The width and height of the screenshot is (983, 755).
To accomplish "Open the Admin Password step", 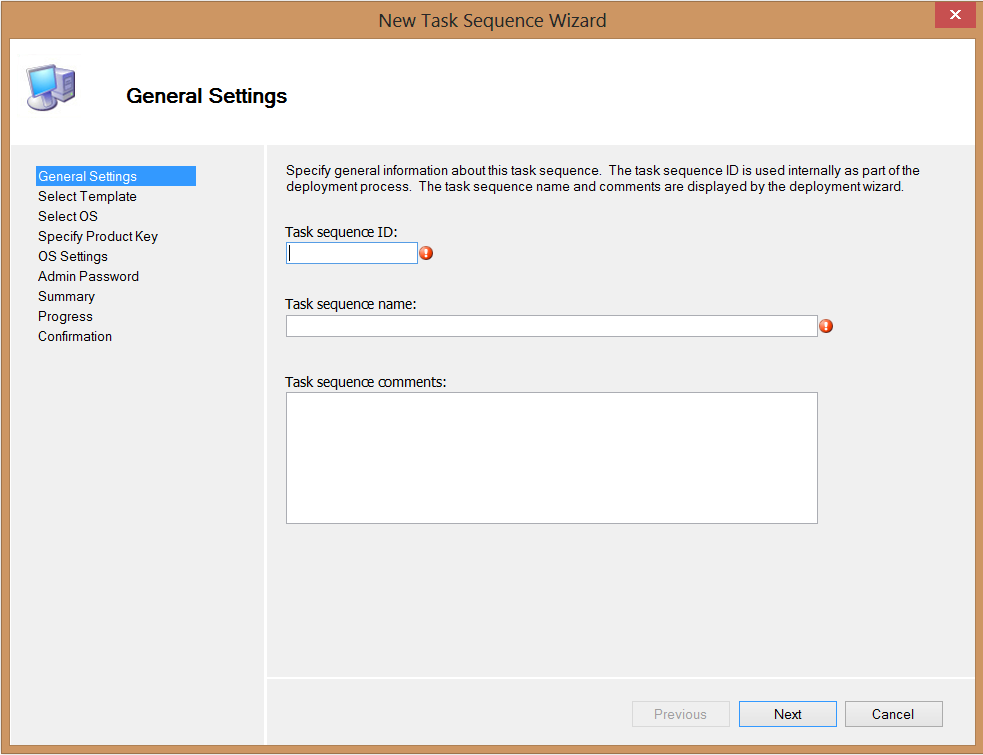I will [88, 277].
